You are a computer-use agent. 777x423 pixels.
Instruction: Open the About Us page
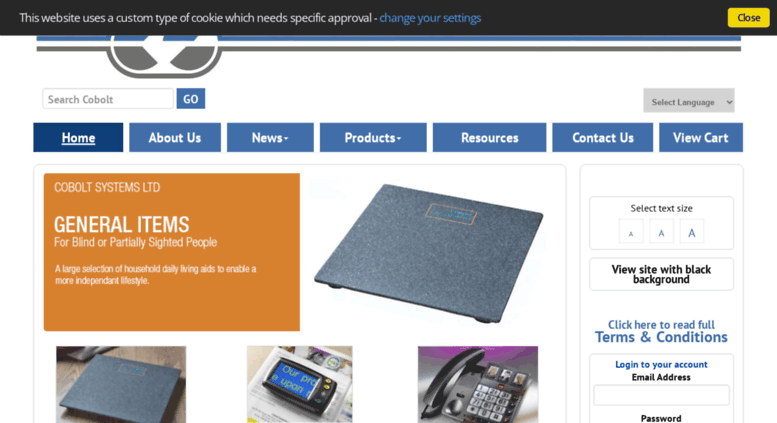click(175, 137)
